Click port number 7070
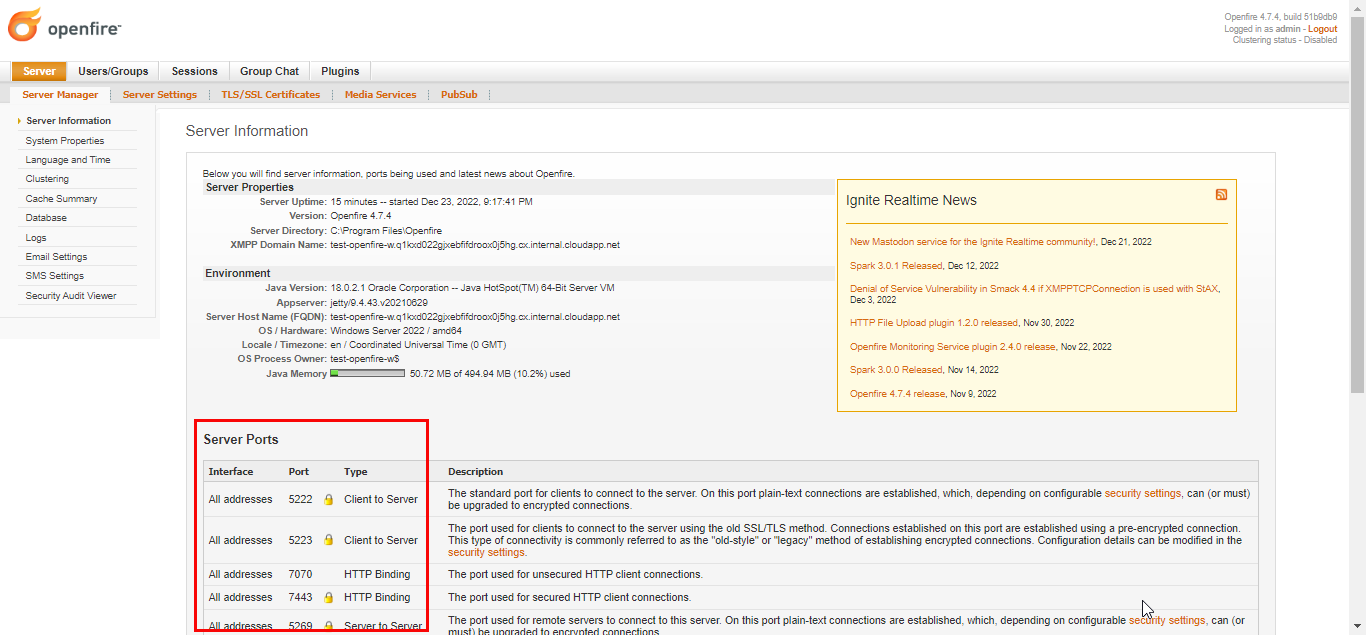The height and width of the screenshot is (635, 1366). point(300,574)
